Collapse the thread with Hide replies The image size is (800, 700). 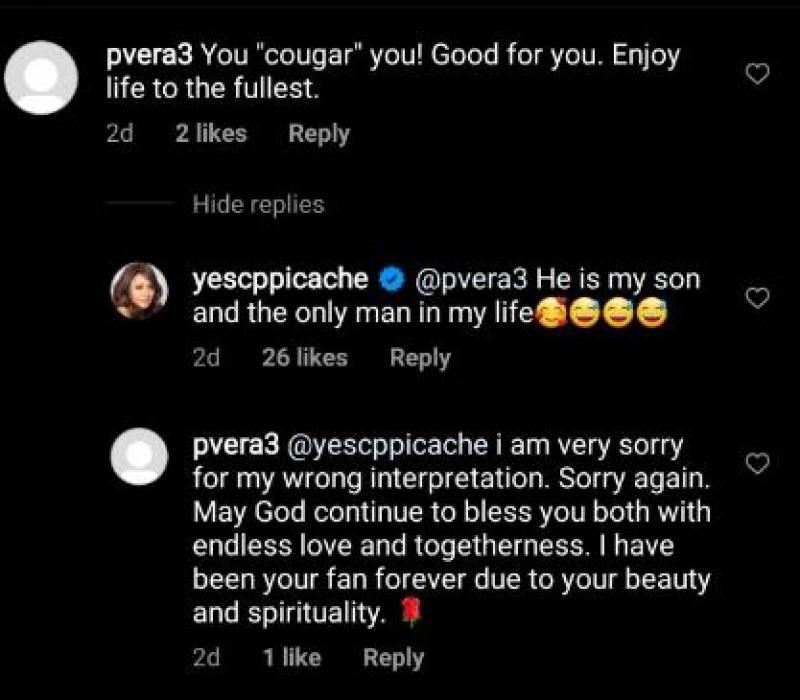click(x=258, y=205)
